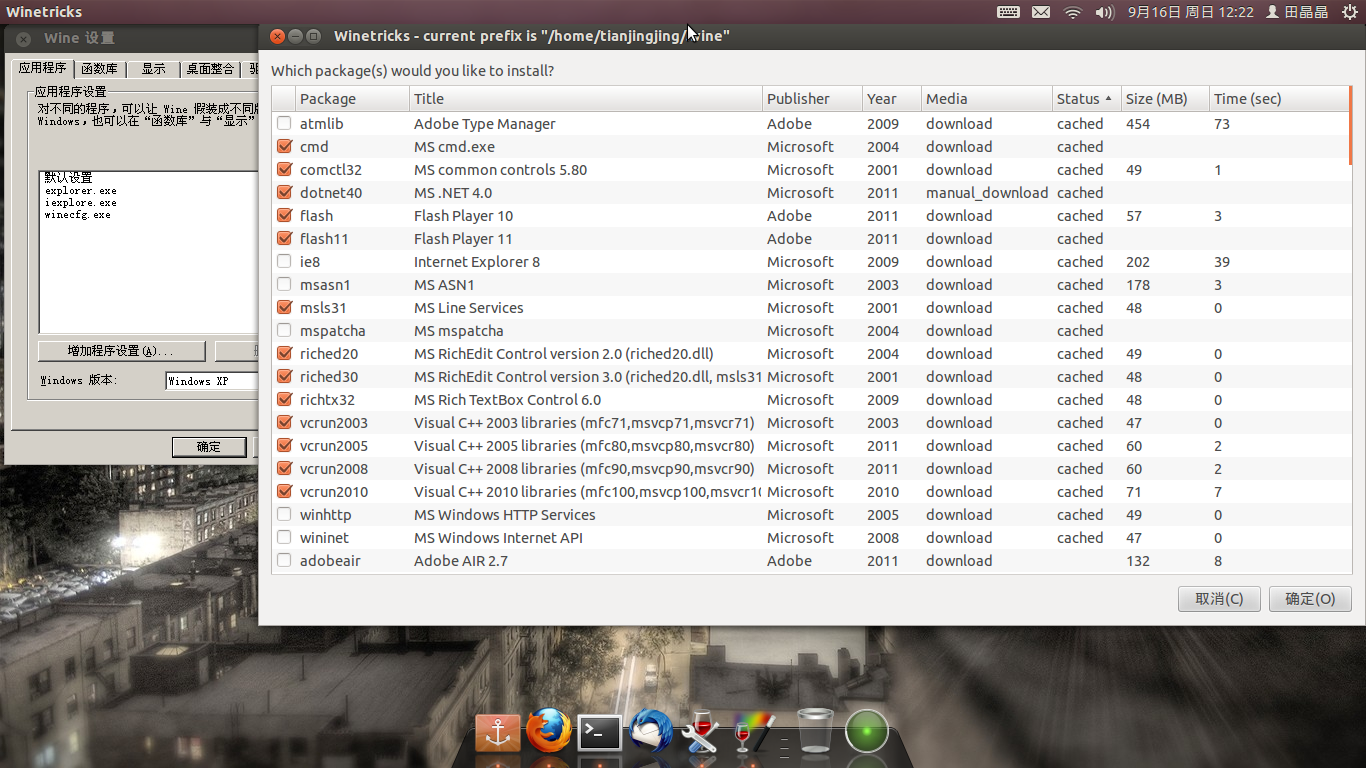Open the clock calendar showing 12:22
Viewport: 1366px width, 768px height.
(x=1190, y=12)
